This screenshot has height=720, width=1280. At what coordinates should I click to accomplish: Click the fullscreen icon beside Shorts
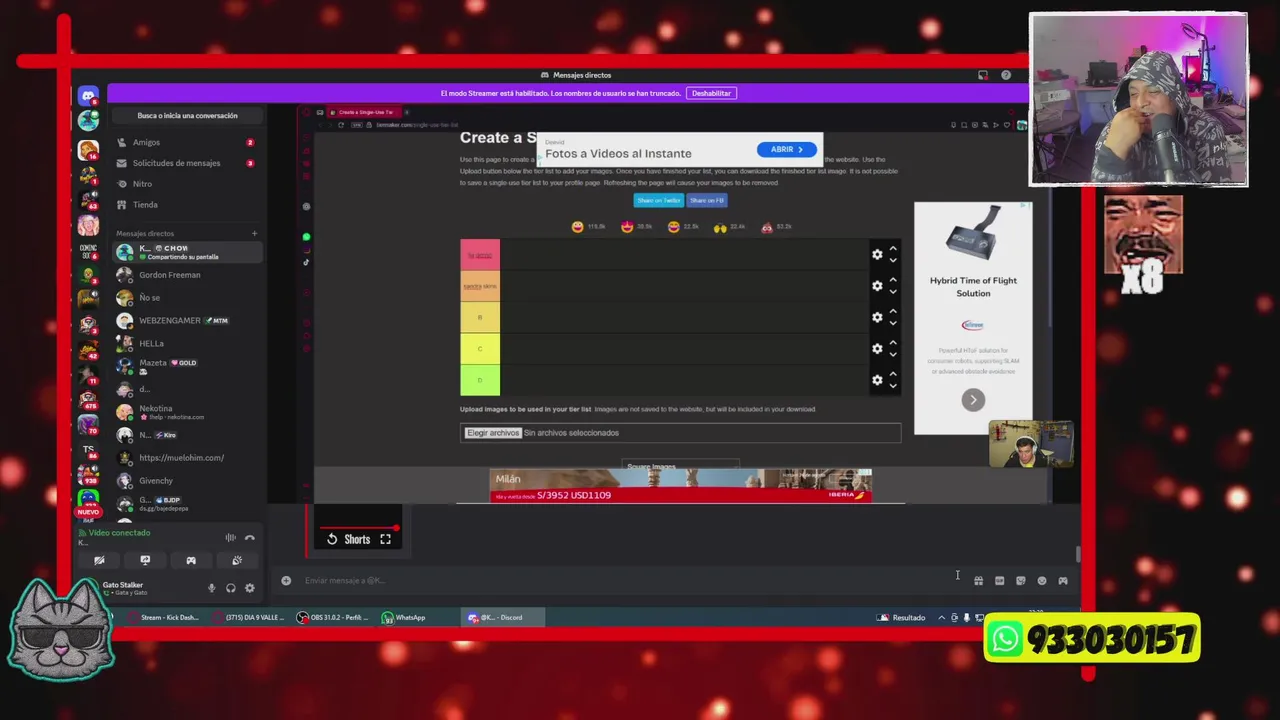pyautogui.click(x=385, y=539)
